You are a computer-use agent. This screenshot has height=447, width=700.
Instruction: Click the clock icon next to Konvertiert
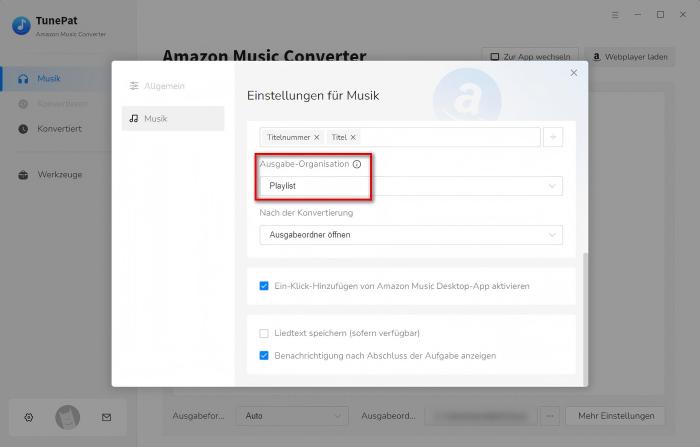[x=23, y=129]
